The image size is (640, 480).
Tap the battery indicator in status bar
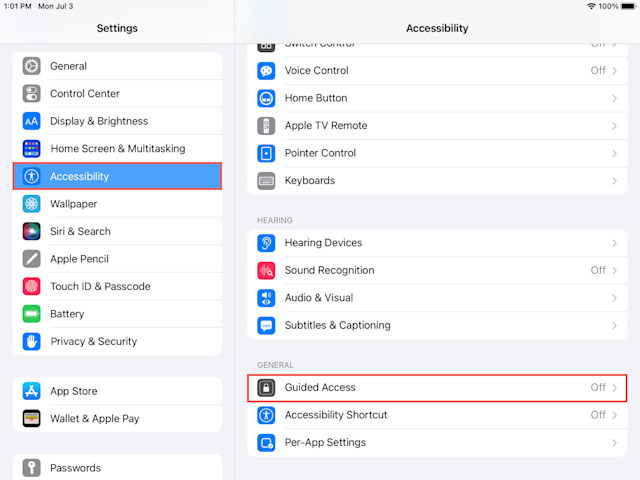pyautogui.click(x=628, y=6)
